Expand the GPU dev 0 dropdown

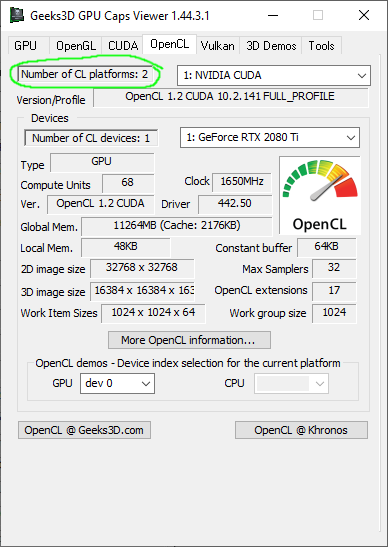coord(117,383)
